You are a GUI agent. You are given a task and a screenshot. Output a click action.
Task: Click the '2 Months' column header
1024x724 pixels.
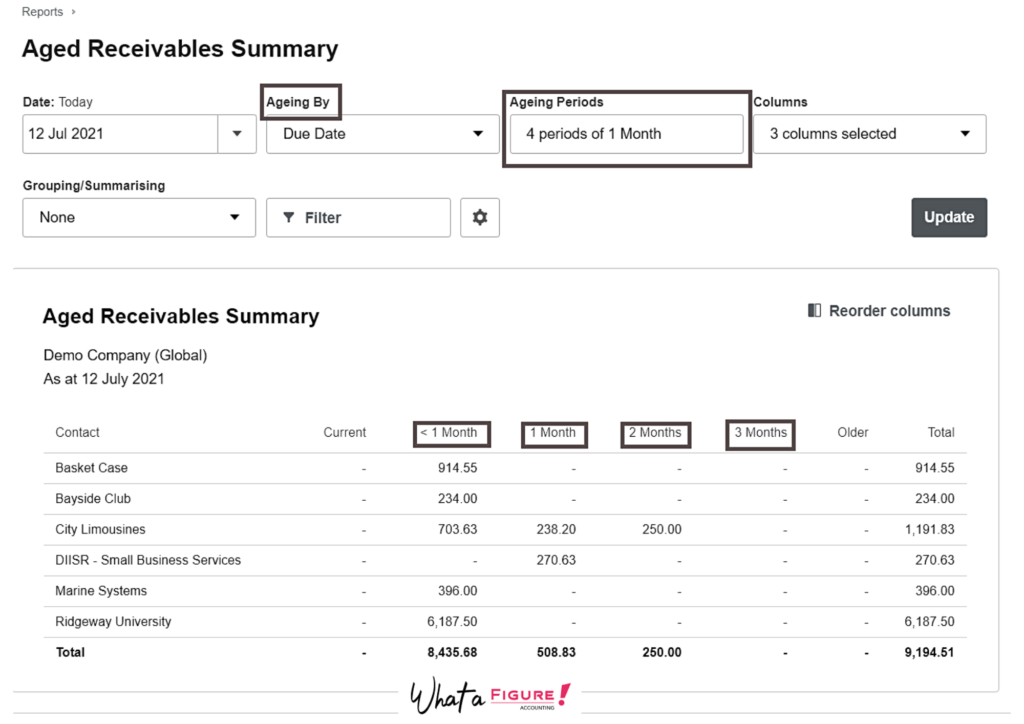pos(654,433)
